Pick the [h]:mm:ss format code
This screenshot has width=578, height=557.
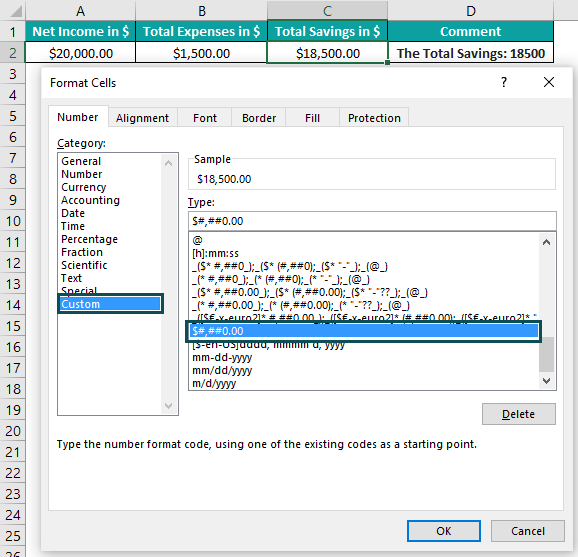pyautogui.click(x=215, y=253)
